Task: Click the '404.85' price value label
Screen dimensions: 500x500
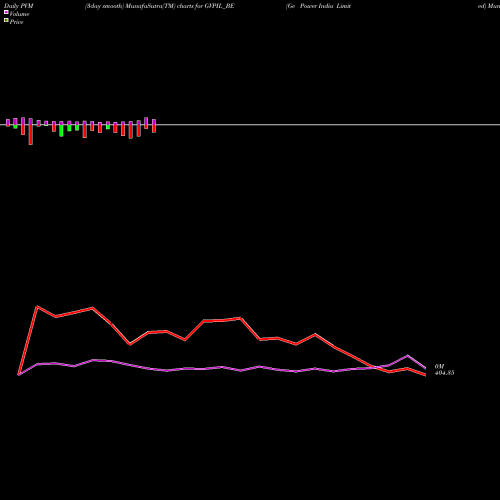Action: pyautogui.click(x=444, y=373)
